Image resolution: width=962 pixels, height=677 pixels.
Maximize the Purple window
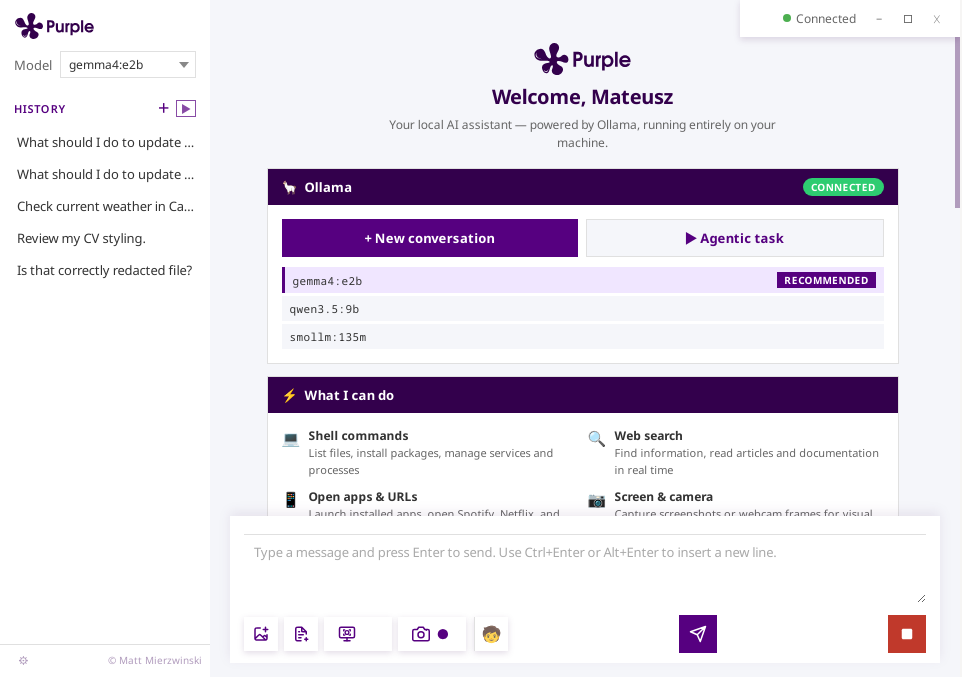(908, 19)
